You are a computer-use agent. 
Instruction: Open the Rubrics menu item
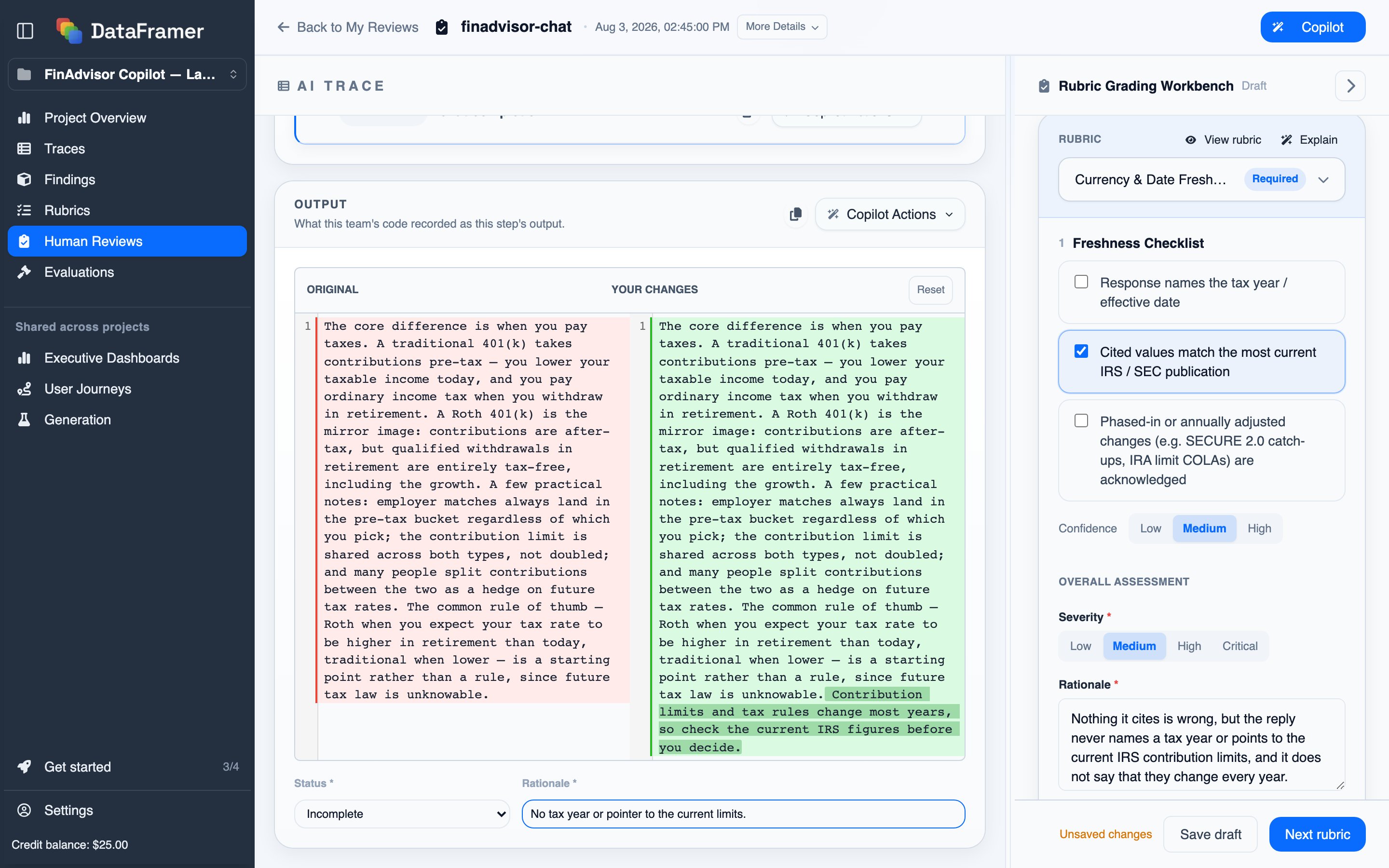click(127, 210)
